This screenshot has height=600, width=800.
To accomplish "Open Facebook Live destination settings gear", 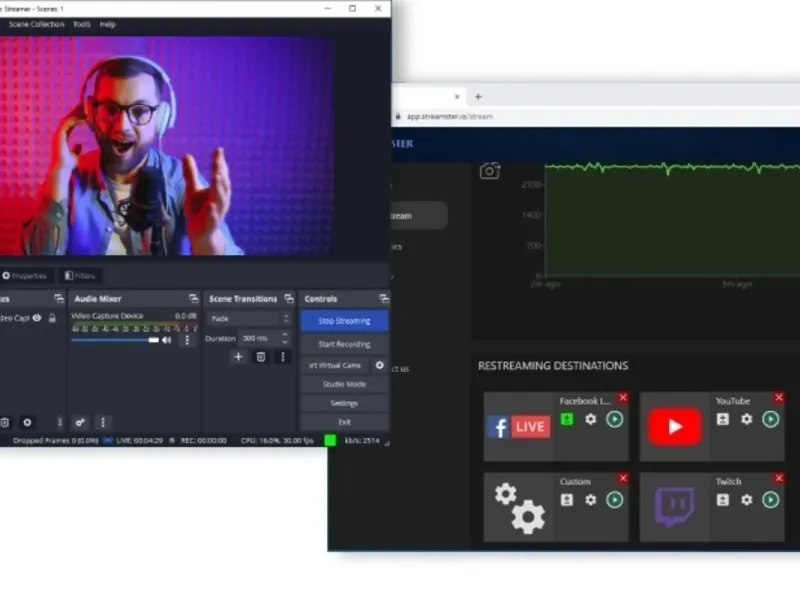I will pos(591,419).
